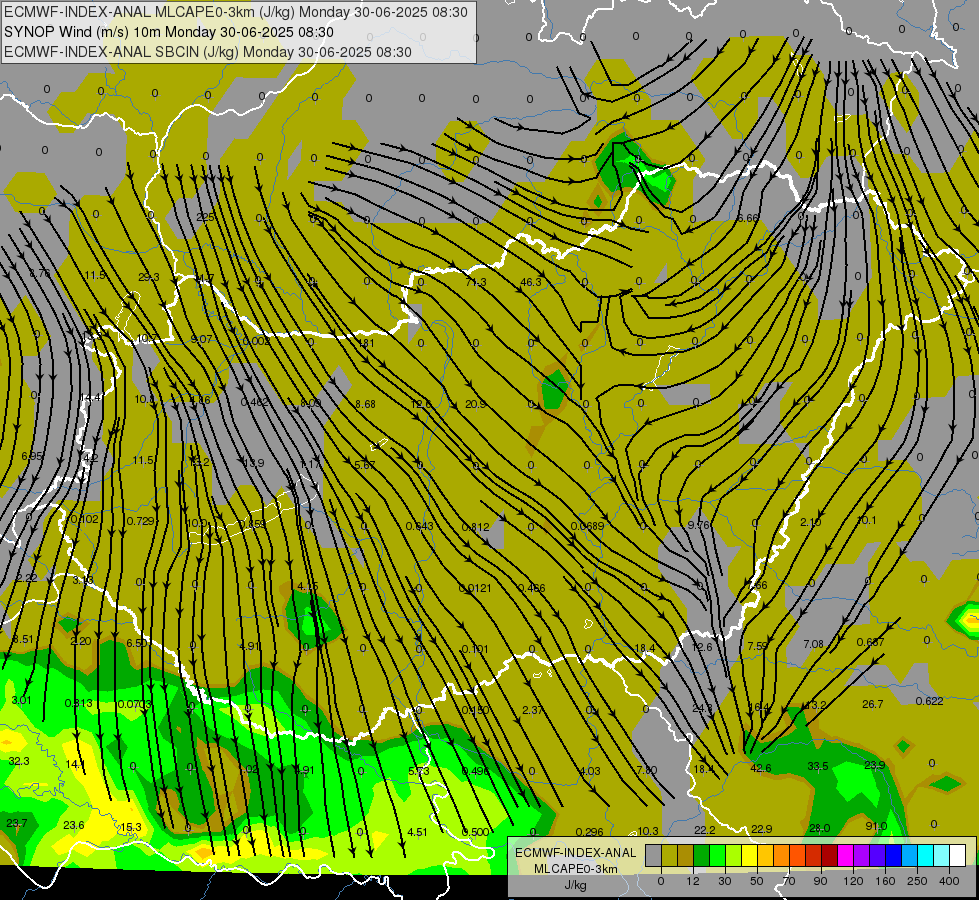Screen dimensions: 979x900
Task: Click the map value '9.76'
Action: [699, 525]
